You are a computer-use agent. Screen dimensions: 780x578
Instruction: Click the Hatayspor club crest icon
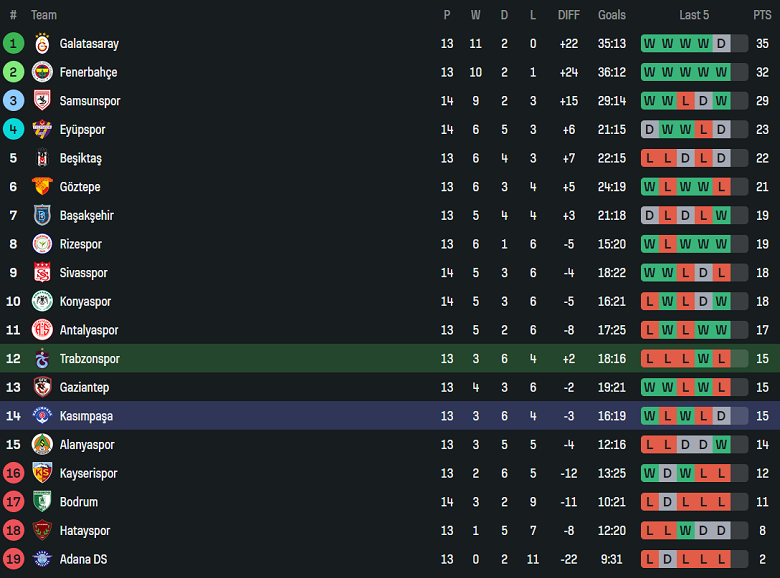click(42, 531)
